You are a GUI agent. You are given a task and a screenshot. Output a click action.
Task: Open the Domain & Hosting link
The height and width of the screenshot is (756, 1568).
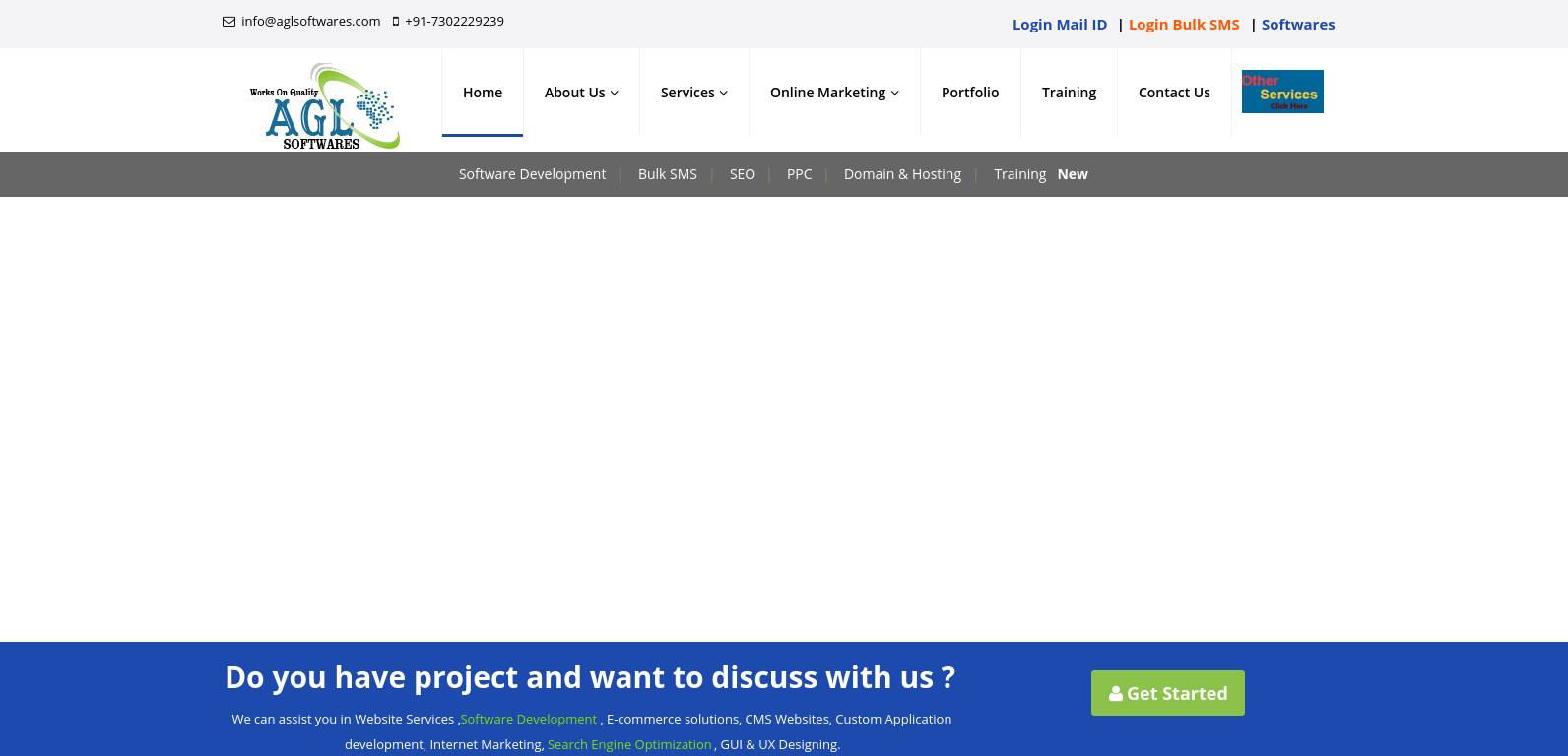pos(901,174)
